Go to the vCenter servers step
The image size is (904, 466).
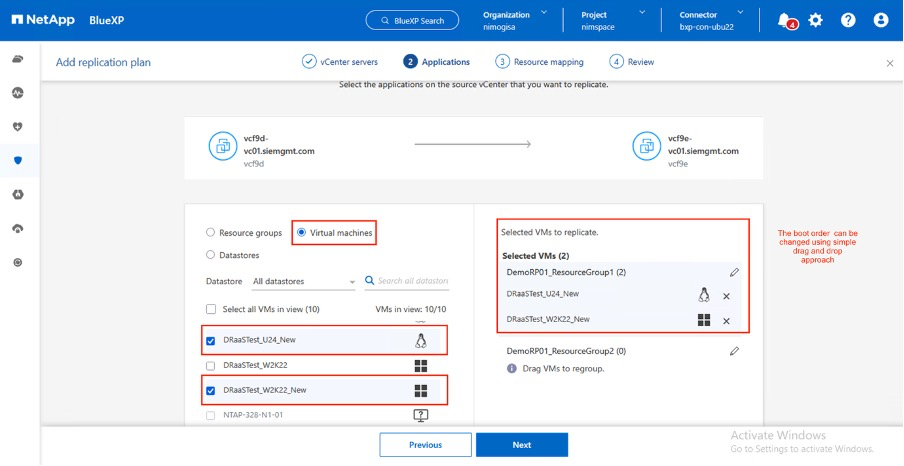(x=340, y=62)
